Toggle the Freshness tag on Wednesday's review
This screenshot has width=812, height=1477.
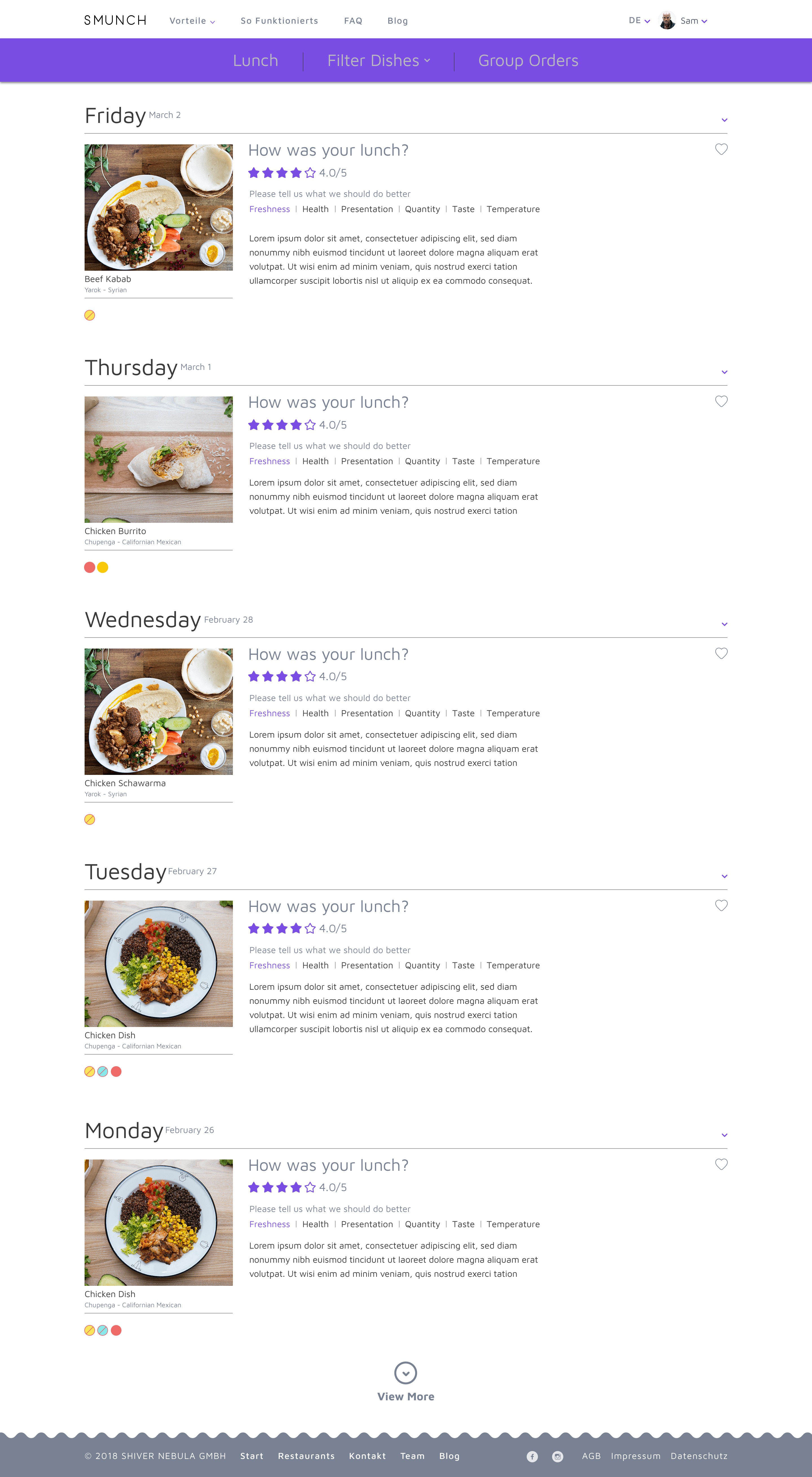pyautogui.click(x=270, y=713)
